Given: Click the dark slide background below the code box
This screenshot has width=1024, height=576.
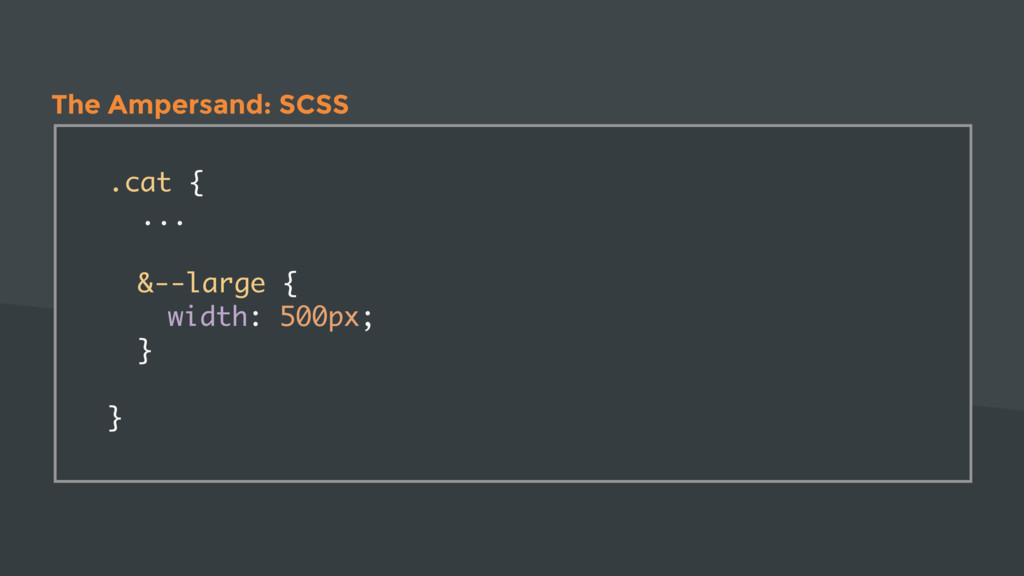Looking at the screenshot, I should click(512, 529).
